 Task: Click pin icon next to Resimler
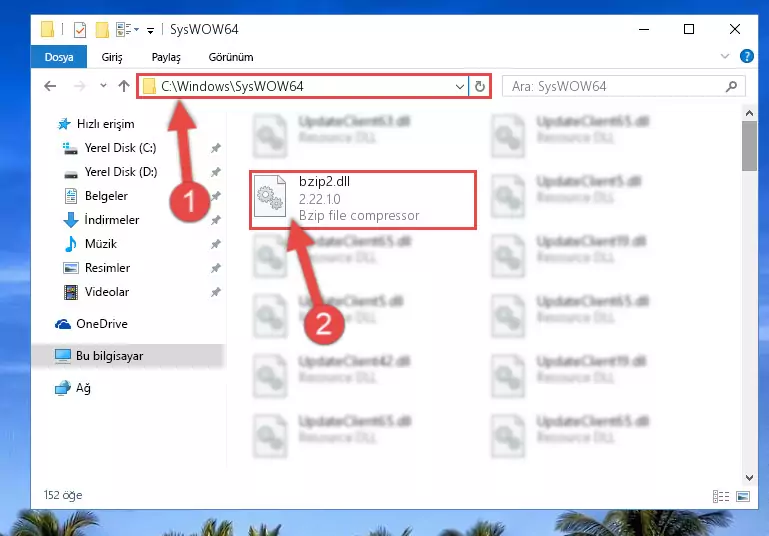(x=216, y=268)
